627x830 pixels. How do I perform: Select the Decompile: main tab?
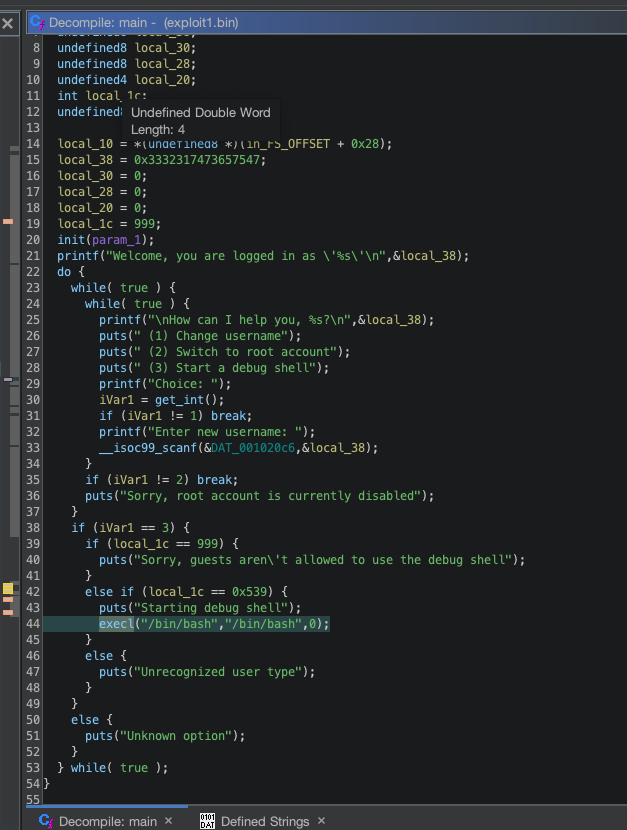107,821
